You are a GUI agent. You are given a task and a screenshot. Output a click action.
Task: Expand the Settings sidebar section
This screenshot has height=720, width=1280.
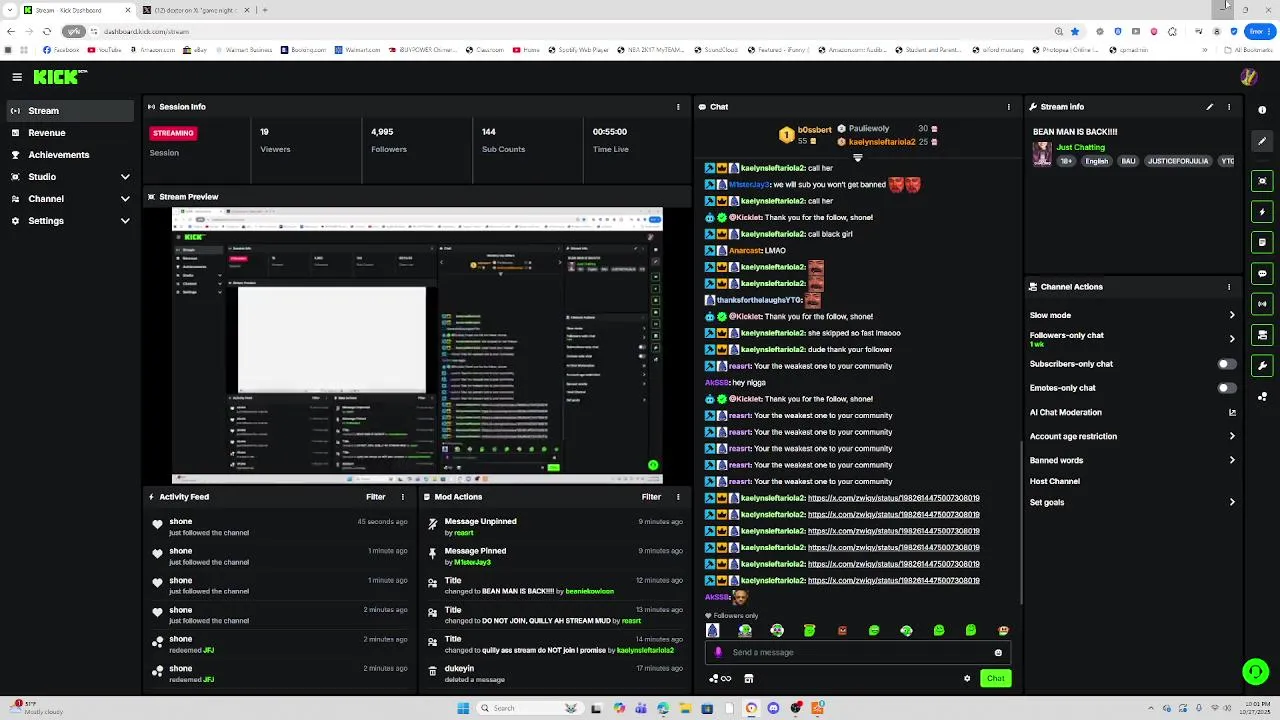[x=68, y=221]
